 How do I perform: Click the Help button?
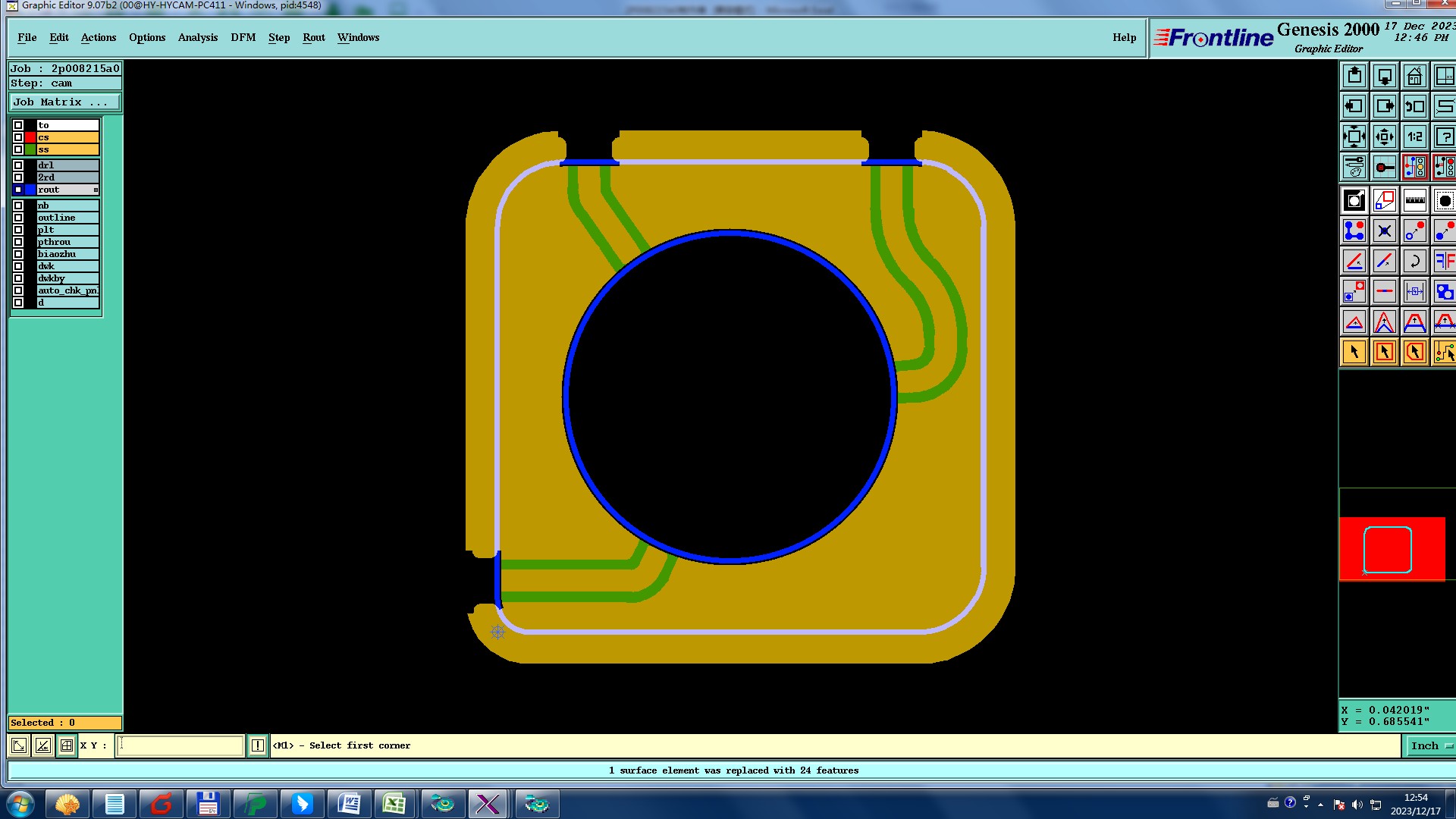1124,37
